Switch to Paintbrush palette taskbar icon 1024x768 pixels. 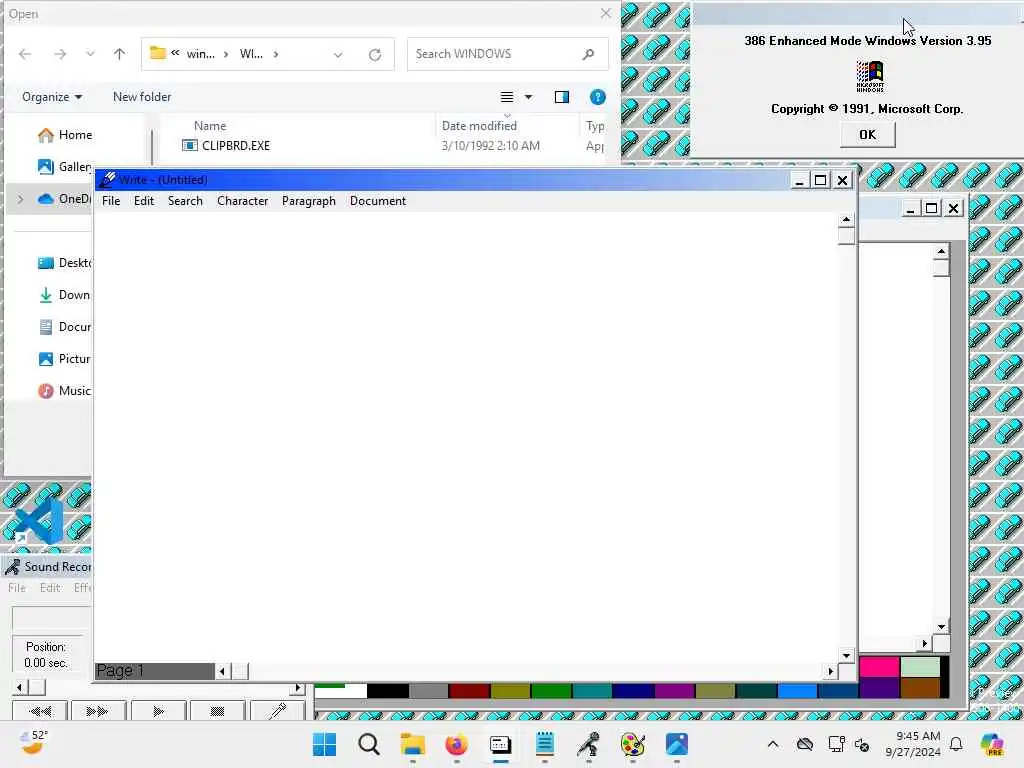633,744
